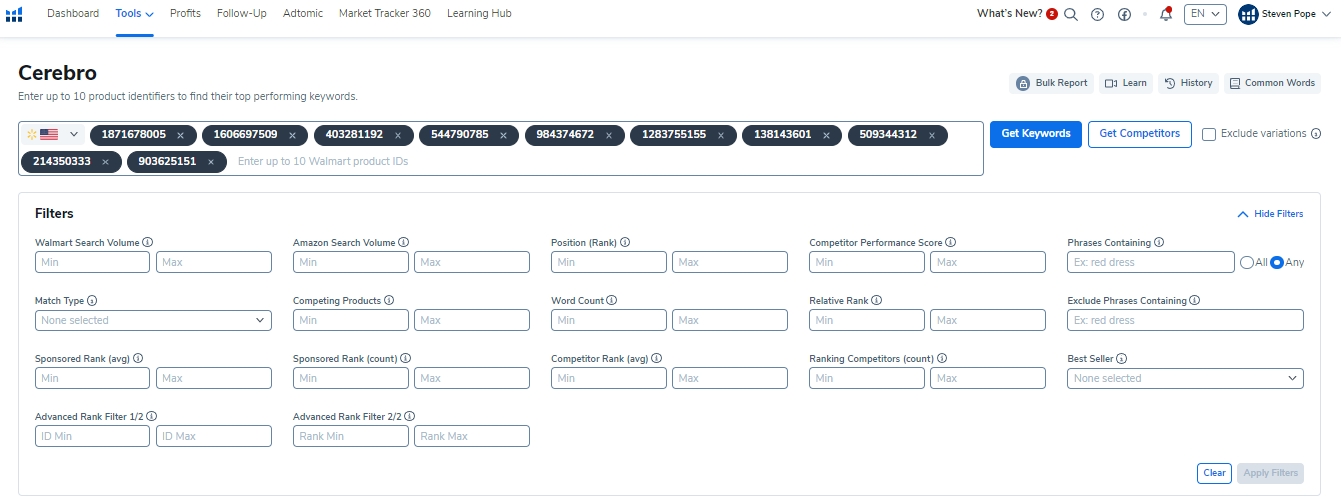Image resolution: width=1341 pixels, height=500 pixels.
Task: Open the notifications bell icon
Action: tap(1165, 14)
